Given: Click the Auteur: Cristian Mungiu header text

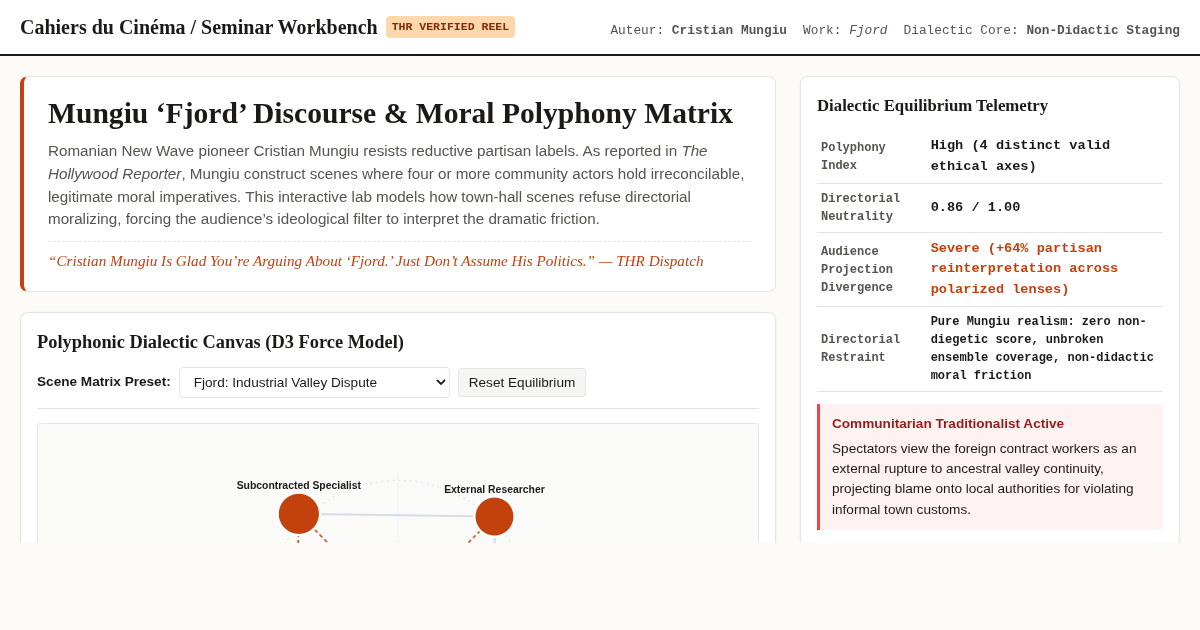Looking at the screenshot, I should 698,30.
